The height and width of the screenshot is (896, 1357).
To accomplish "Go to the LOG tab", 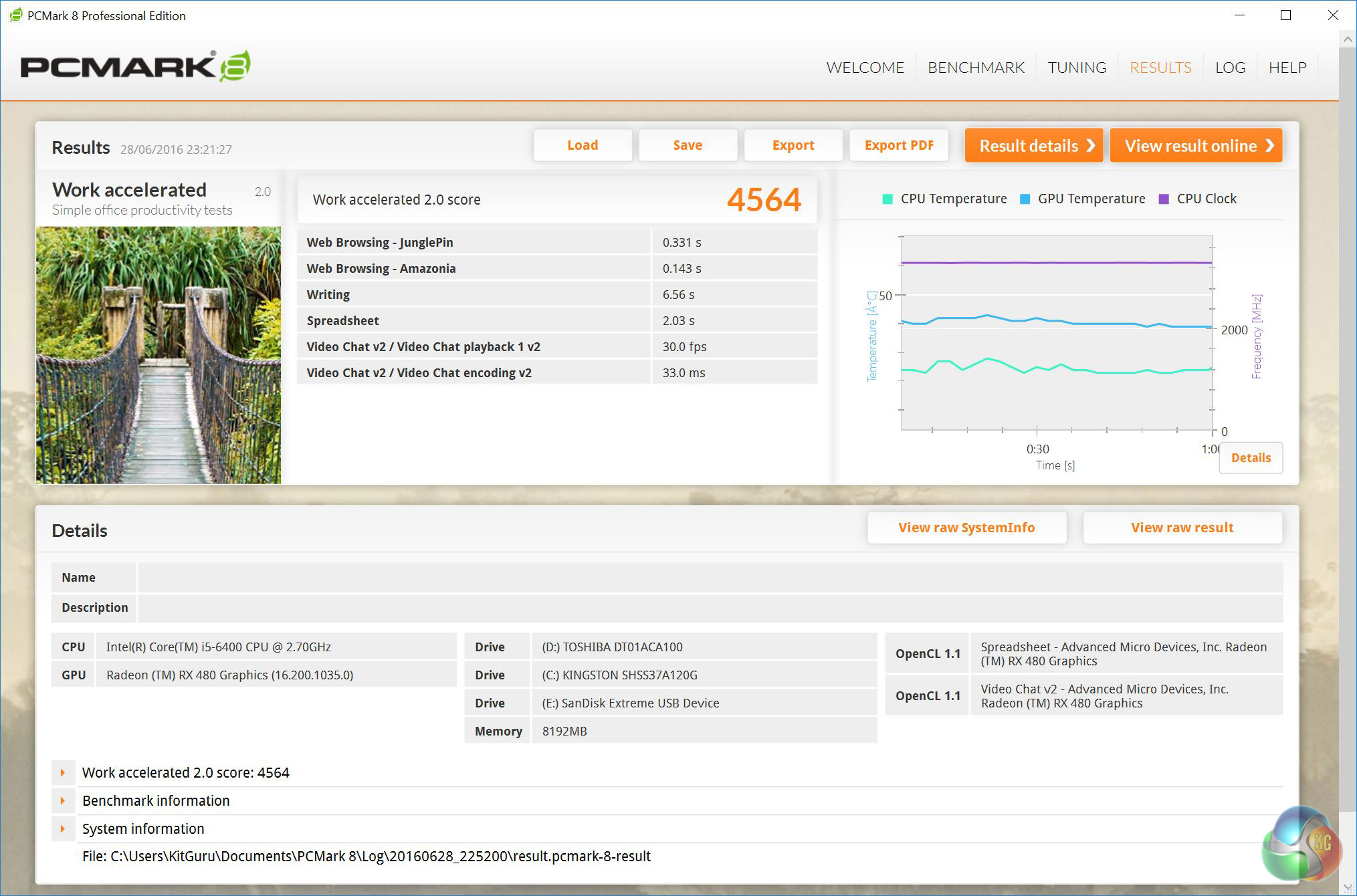I will pyautogui.click(x=1230, y=68).
